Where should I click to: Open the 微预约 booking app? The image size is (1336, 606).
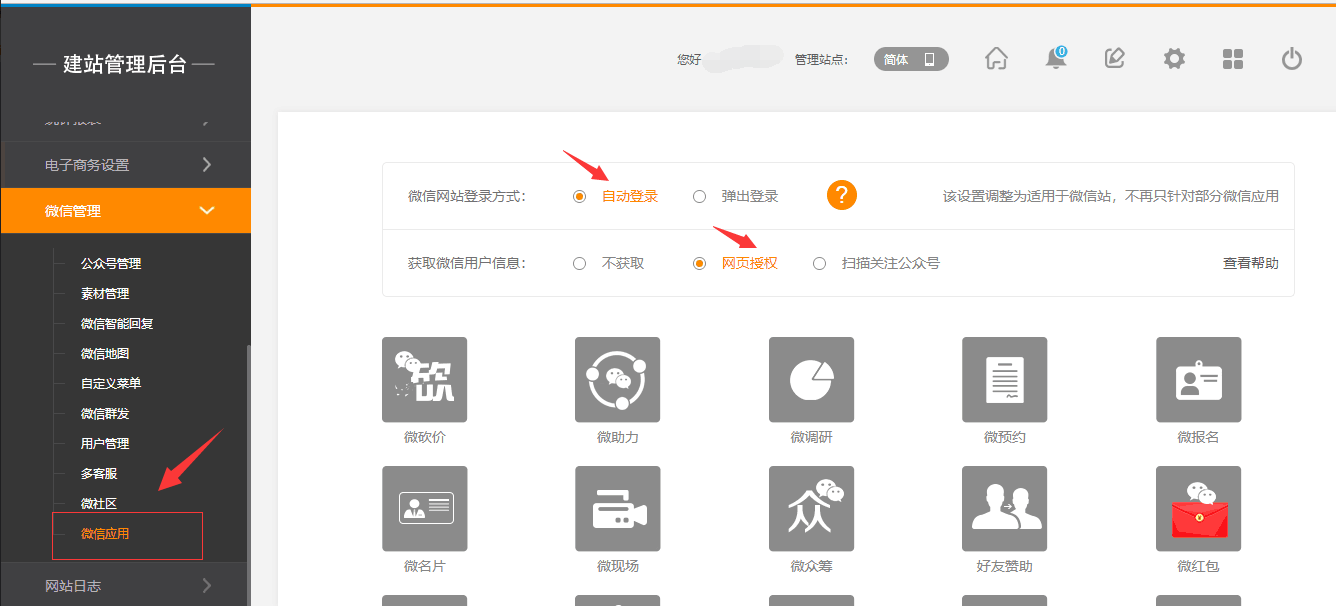tap(1004, 380)
